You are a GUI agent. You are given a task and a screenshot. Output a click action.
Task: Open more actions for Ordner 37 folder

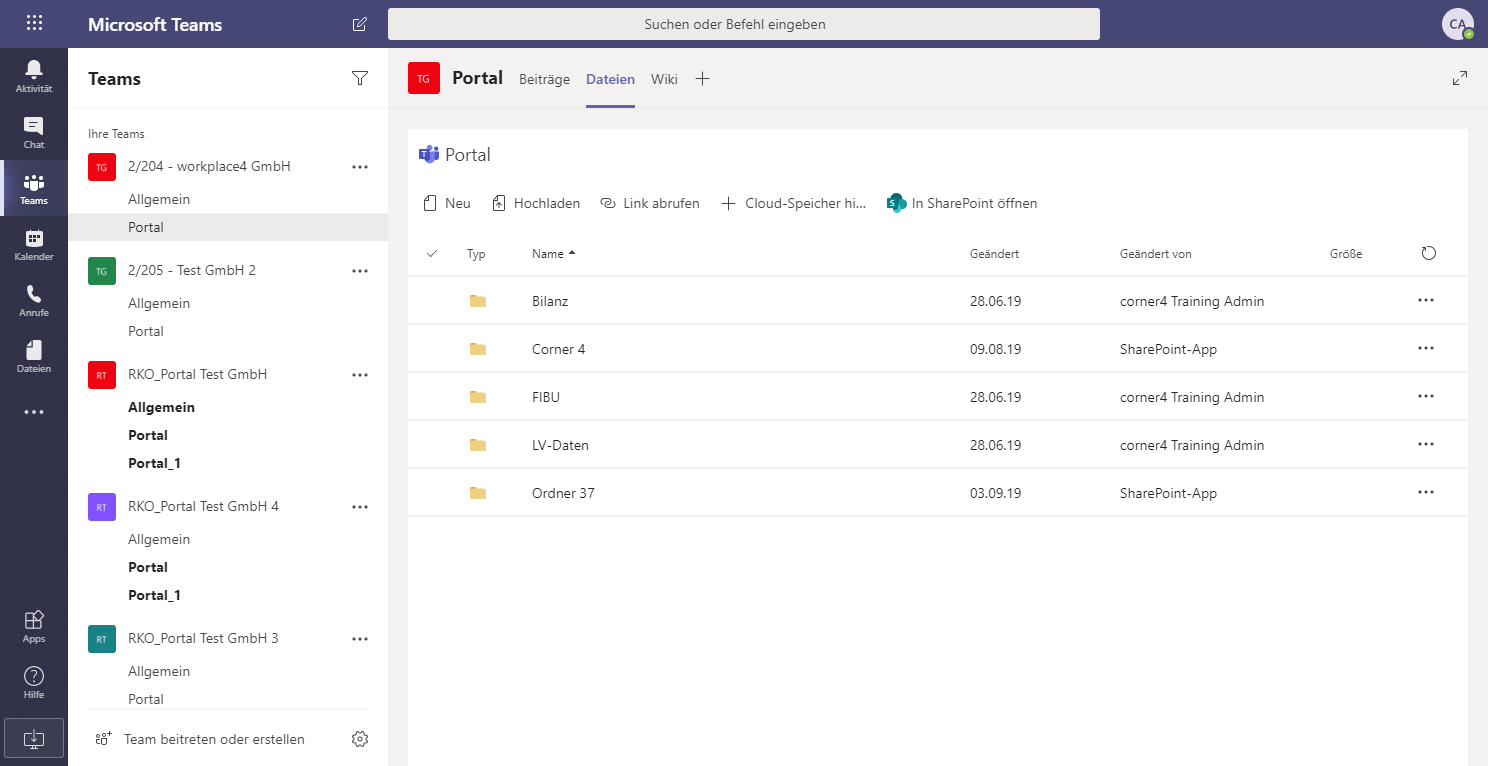pos(1426,492)
